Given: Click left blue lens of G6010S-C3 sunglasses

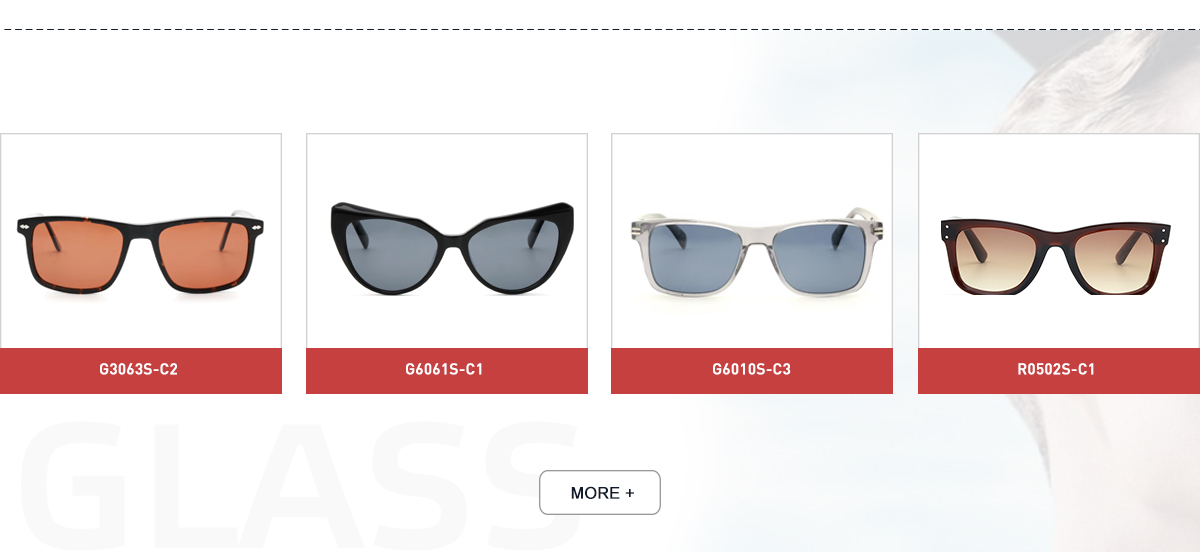Looking at the screenshot, I should 691,256.
